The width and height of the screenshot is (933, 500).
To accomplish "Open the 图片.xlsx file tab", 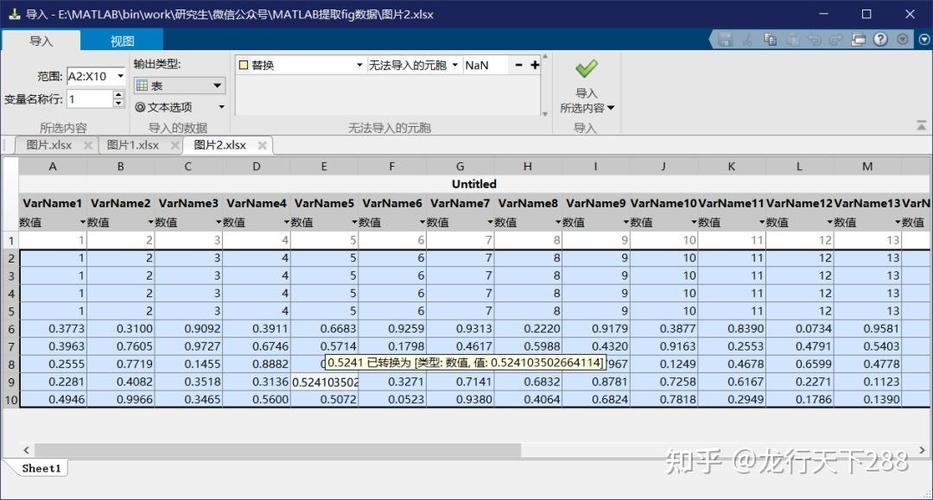I will point(49,145).
